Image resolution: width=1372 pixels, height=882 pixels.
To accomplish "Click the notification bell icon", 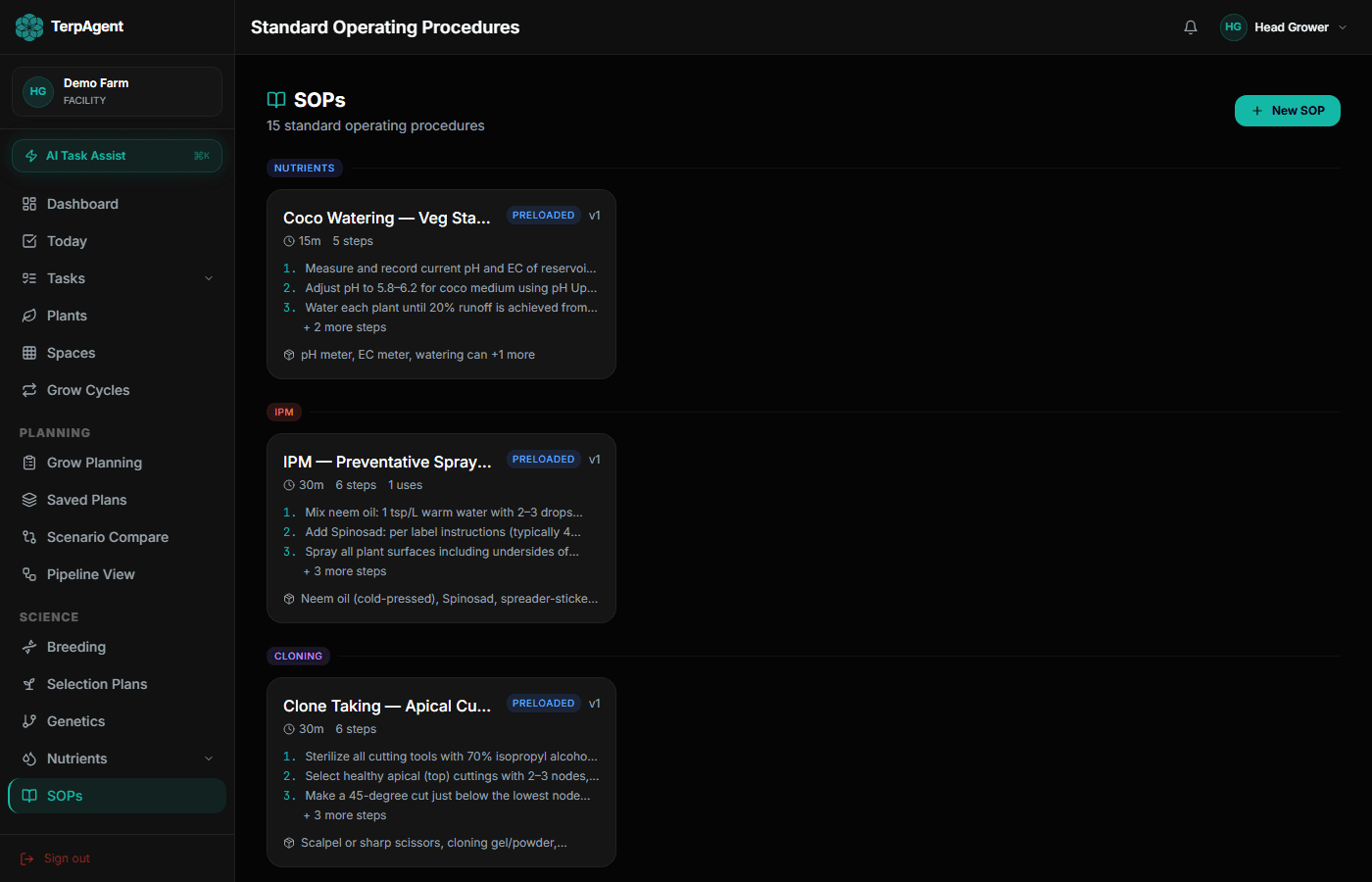I will click(1191, 27).
